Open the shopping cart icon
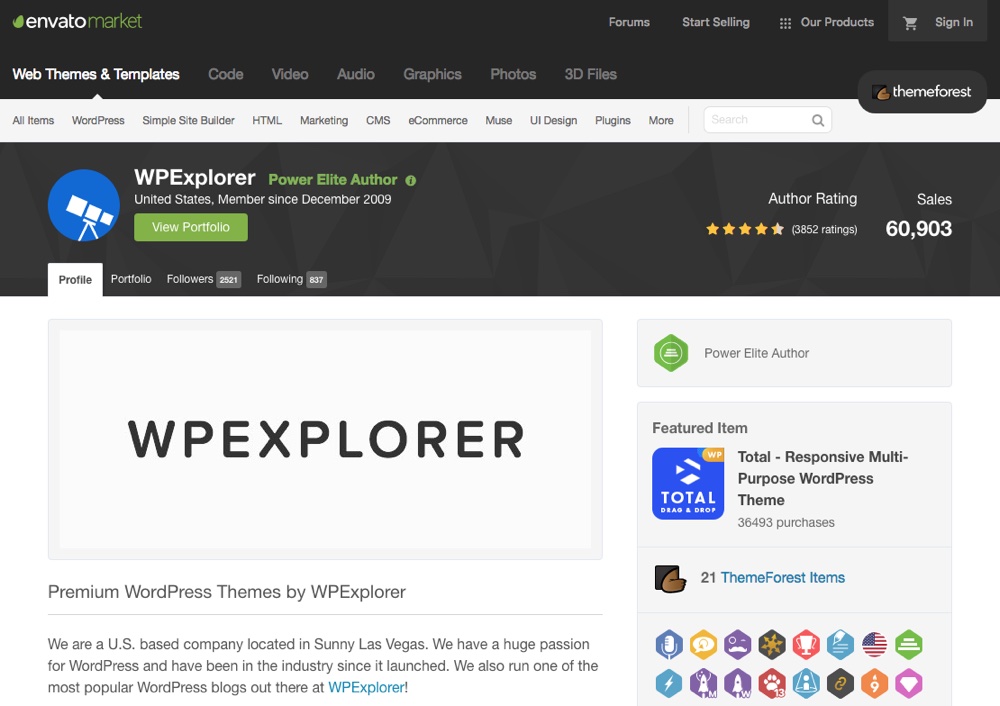This screenshot has width=1000, height=706. point(910,23)
